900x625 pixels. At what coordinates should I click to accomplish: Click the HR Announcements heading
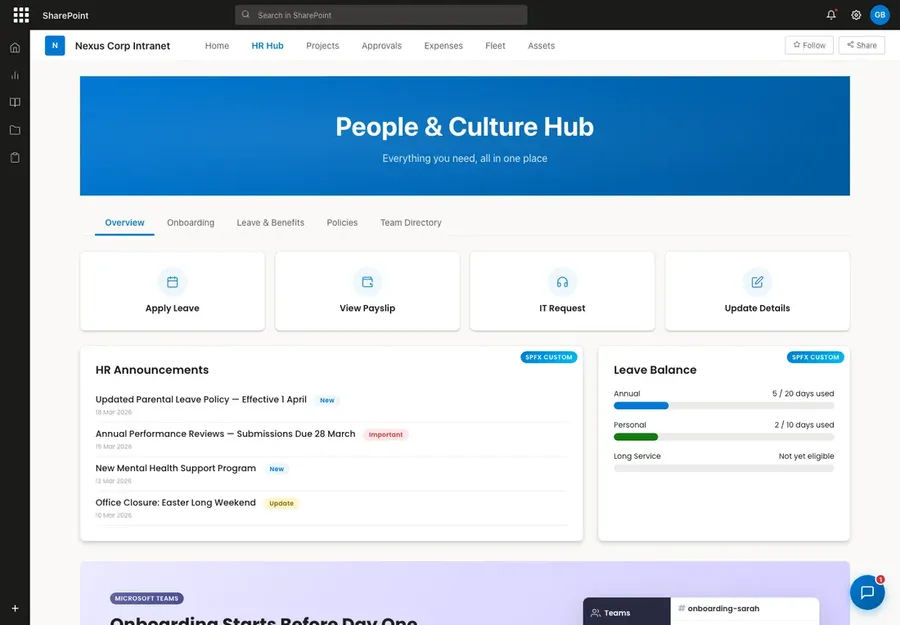(152, 370)
